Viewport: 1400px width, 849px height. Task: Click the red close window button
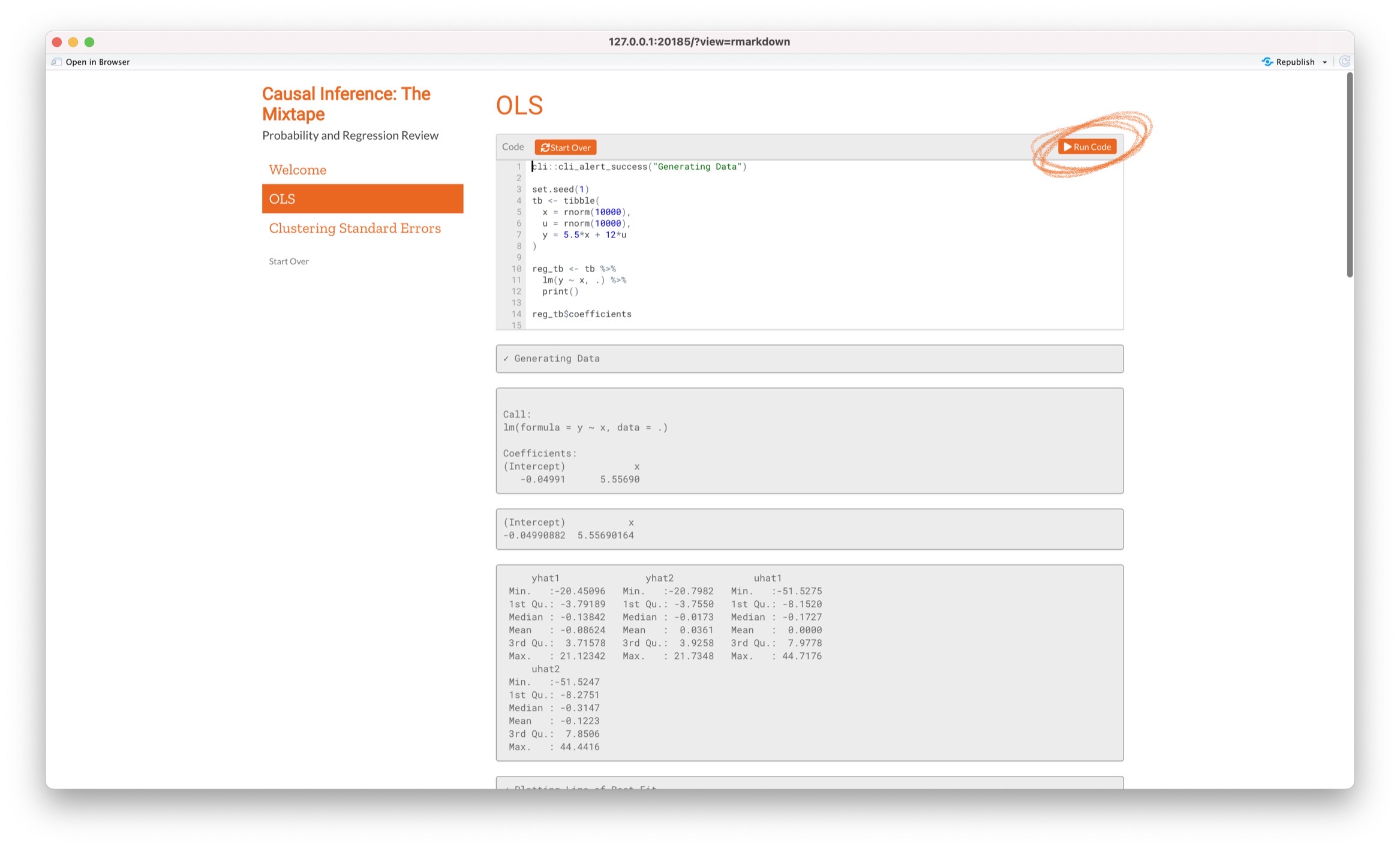click(57, 42)
